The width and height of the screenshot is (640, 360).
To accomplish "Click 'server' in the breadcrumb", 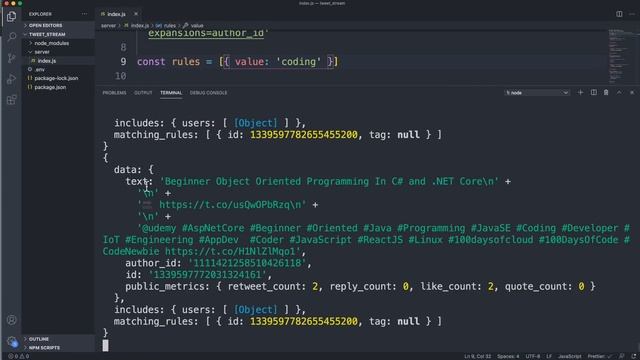I will click(108, 25).
